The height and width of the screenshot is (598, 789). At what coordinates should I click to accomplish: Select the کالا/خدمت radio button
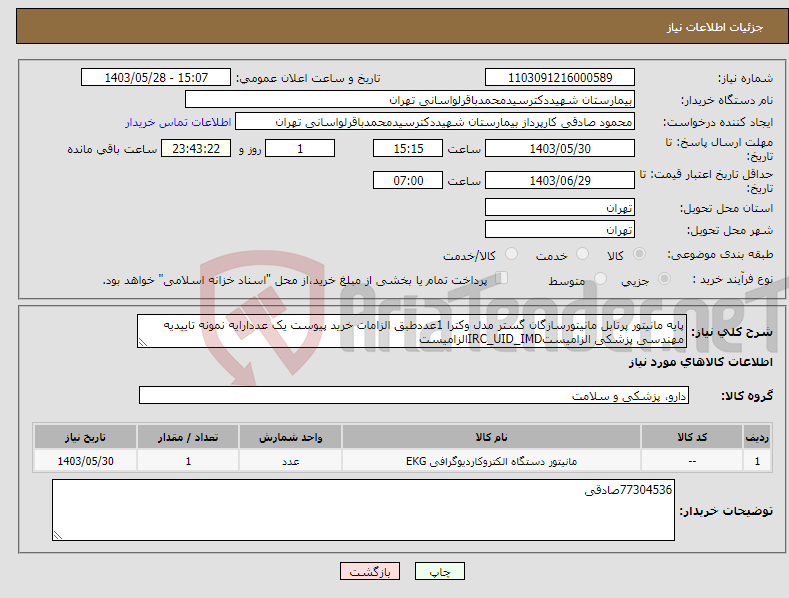511,254
